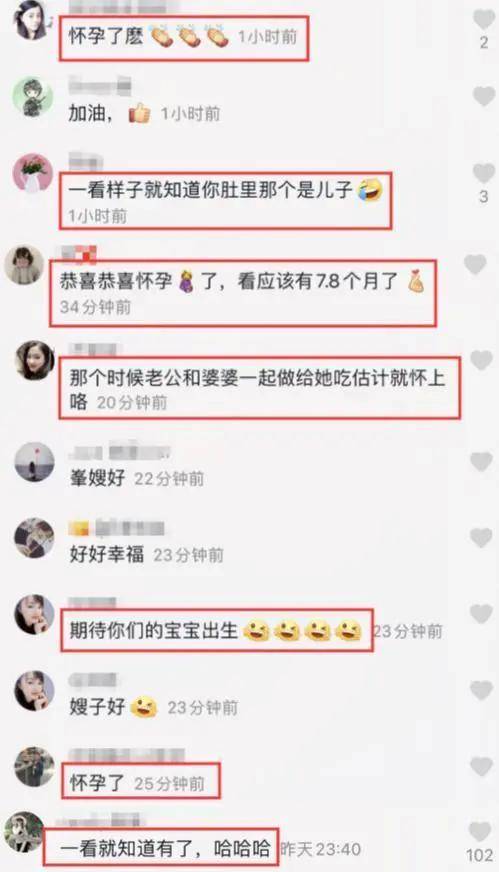Open profile avatar of 怀孕了麽 commenter
499x872 pixels.
coord(32,21)
